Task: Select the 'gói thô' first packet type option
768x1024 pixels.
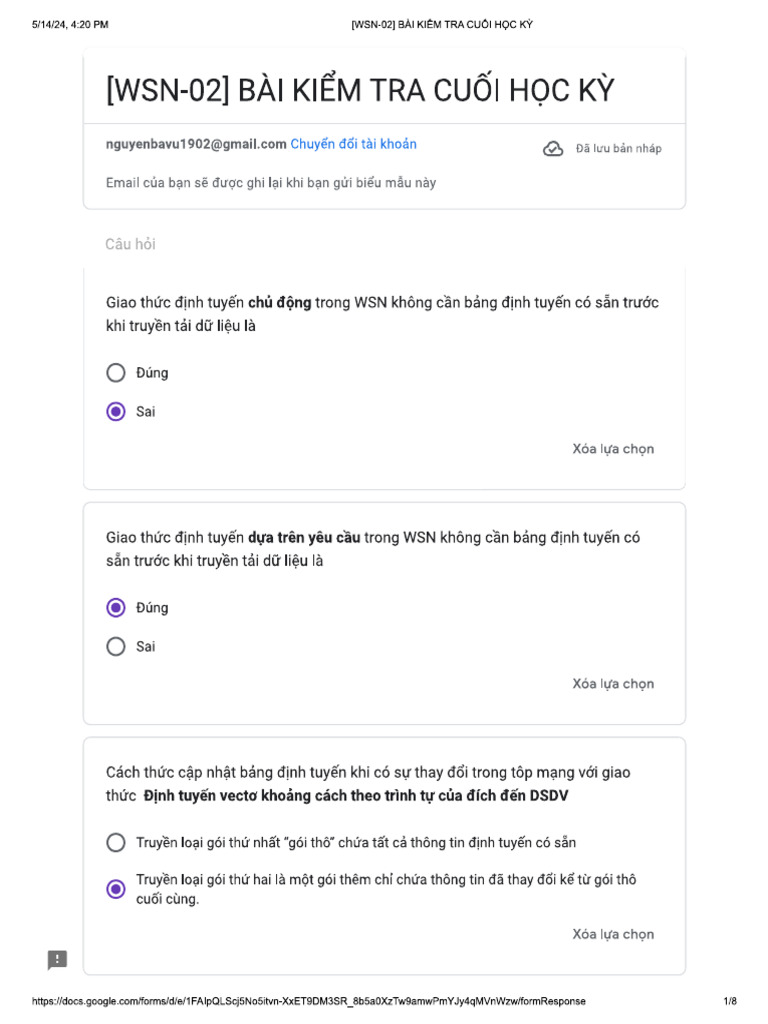Action: [116, 843]
